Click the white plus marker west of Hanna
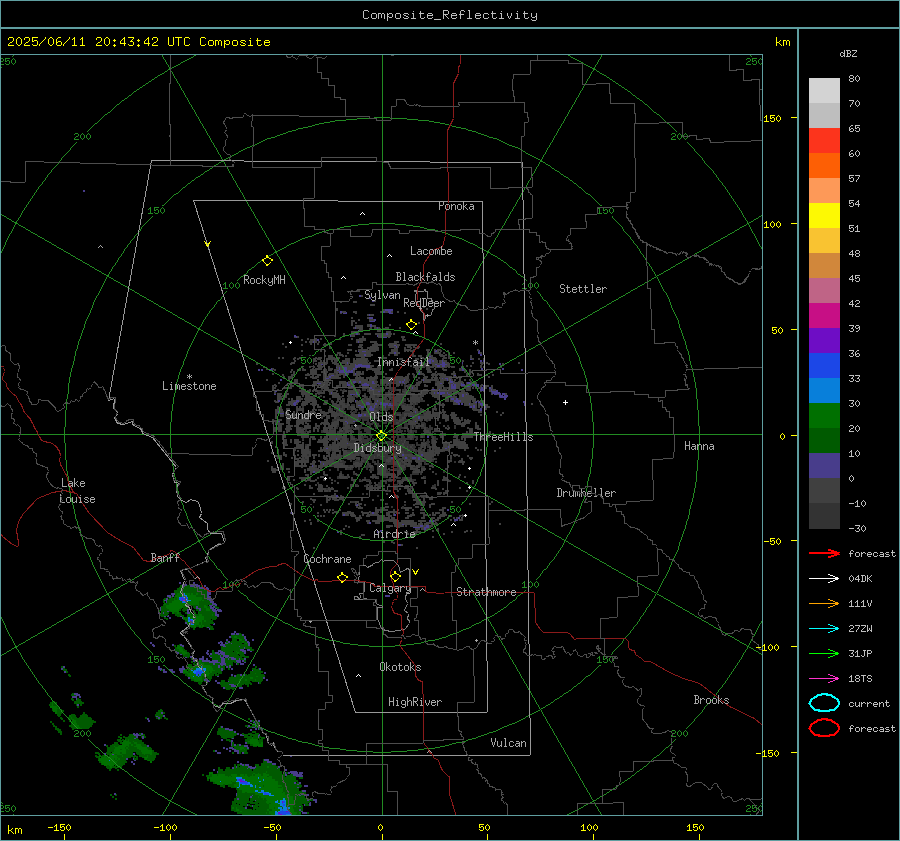Viewport: 900px width, 841px height. point(565,402)
